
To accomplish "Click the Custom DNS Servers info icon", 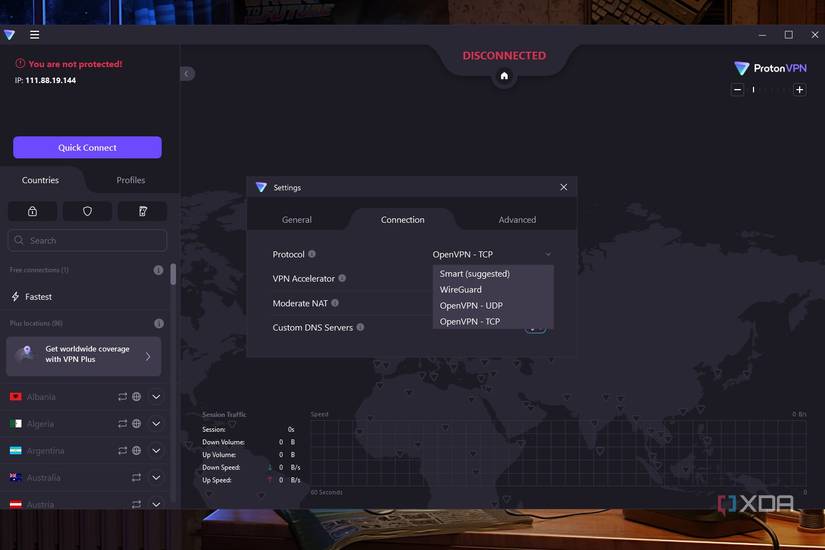I will point(360,327).
